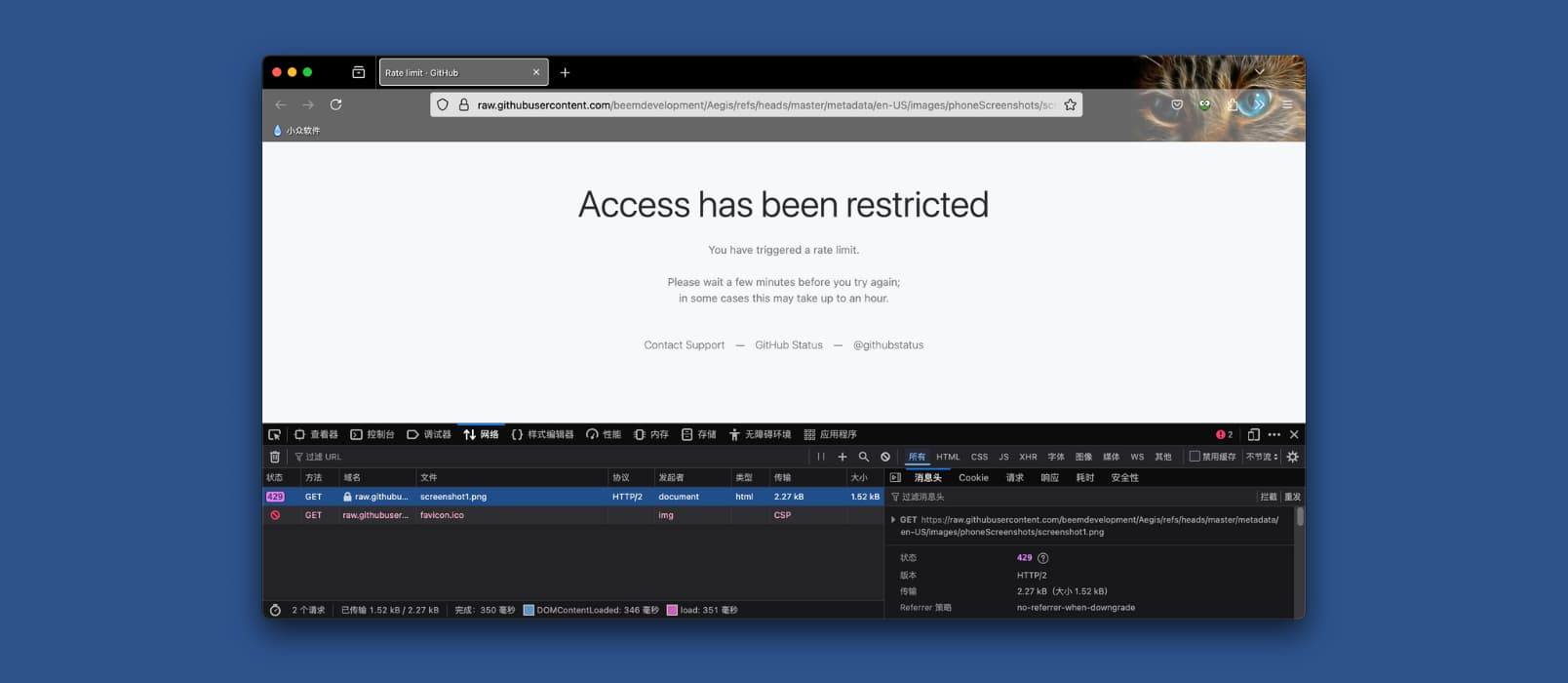Click the green frog extension icon
The height and width of the screenshot is (683, 1568).
coord(1204,104)
